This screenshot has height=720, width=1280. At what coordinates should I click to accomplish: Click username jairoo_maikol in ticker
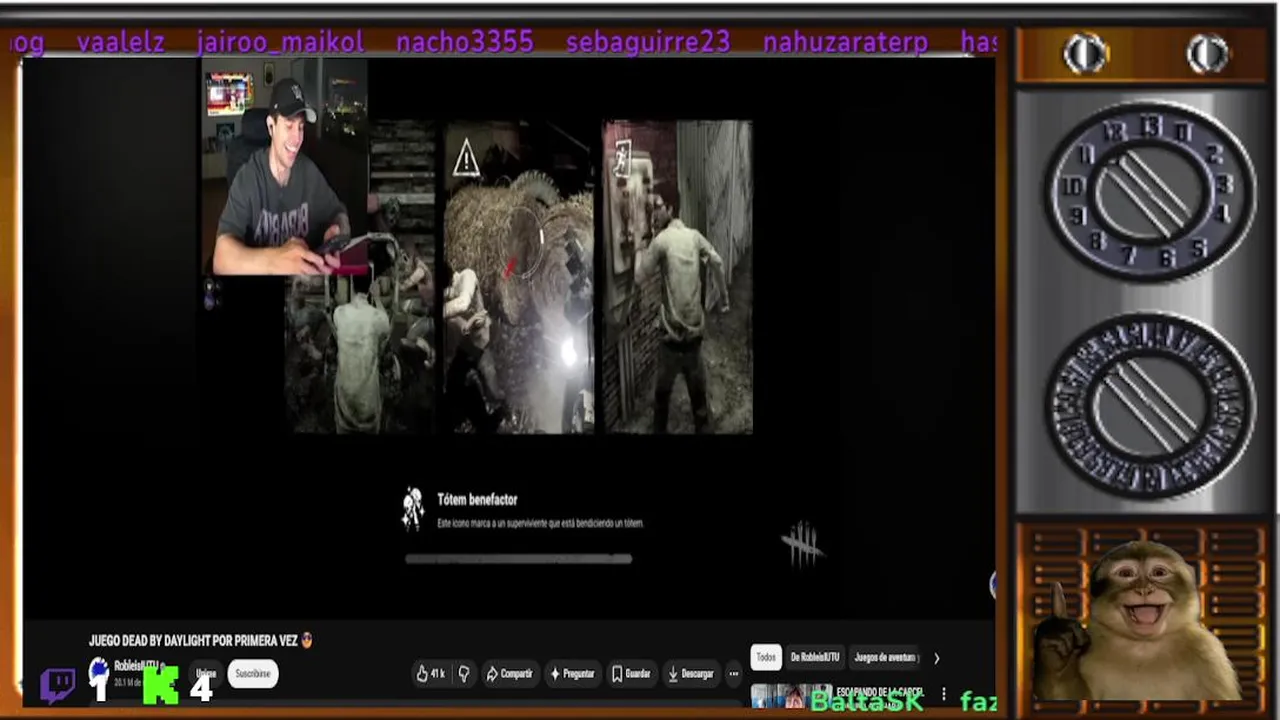280,42
